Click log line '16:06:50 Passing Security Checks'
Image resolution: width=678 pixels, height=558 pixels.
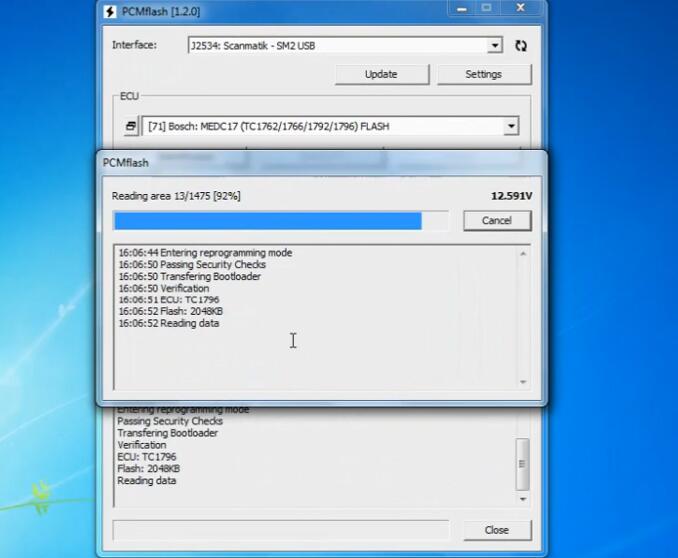click(192, 264)
